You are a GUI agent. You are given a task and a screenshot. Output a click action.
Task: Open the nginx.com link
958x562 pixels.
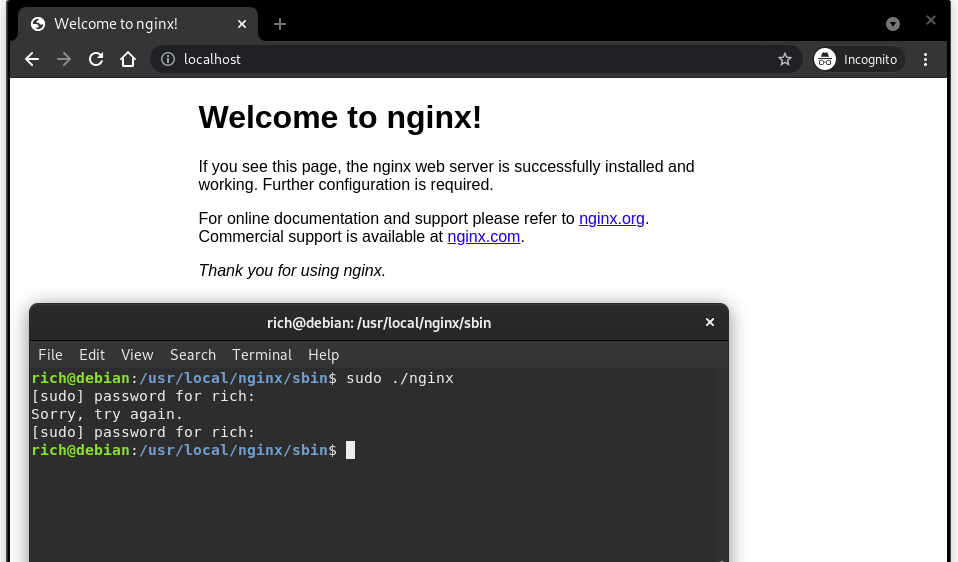point(483,237)
